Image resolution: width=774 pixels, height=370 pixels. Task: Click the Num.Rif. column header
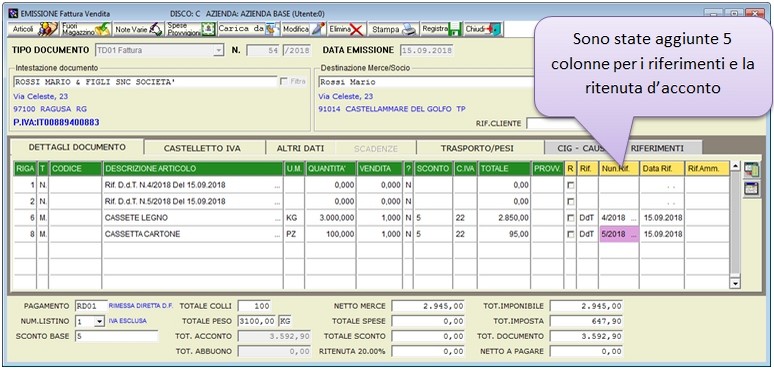pos(619,169)
